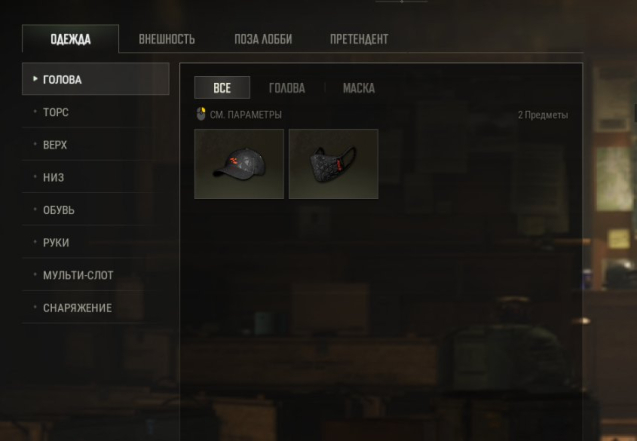Select the black baseball cap item
The image size is (637, 441).
239,164
